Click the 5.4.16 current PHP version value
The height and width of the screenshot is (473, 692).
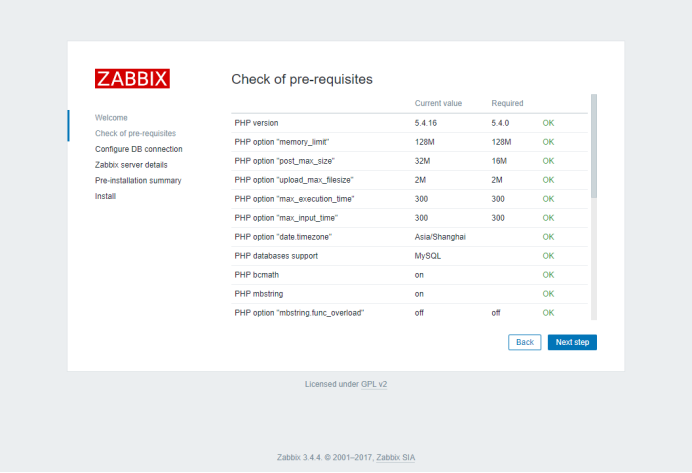click(425, 123)
